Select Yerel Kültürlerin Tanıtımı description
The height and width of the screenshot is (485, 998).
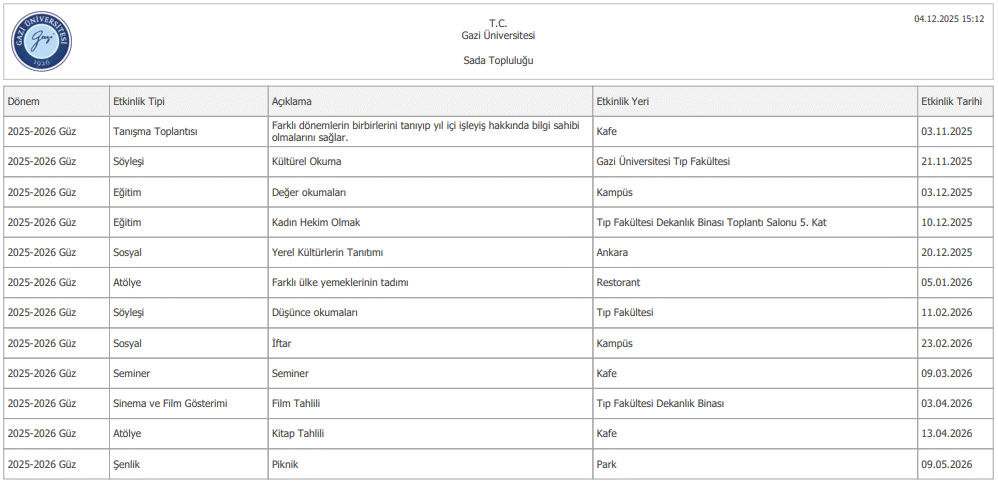(x=327, y=252)
